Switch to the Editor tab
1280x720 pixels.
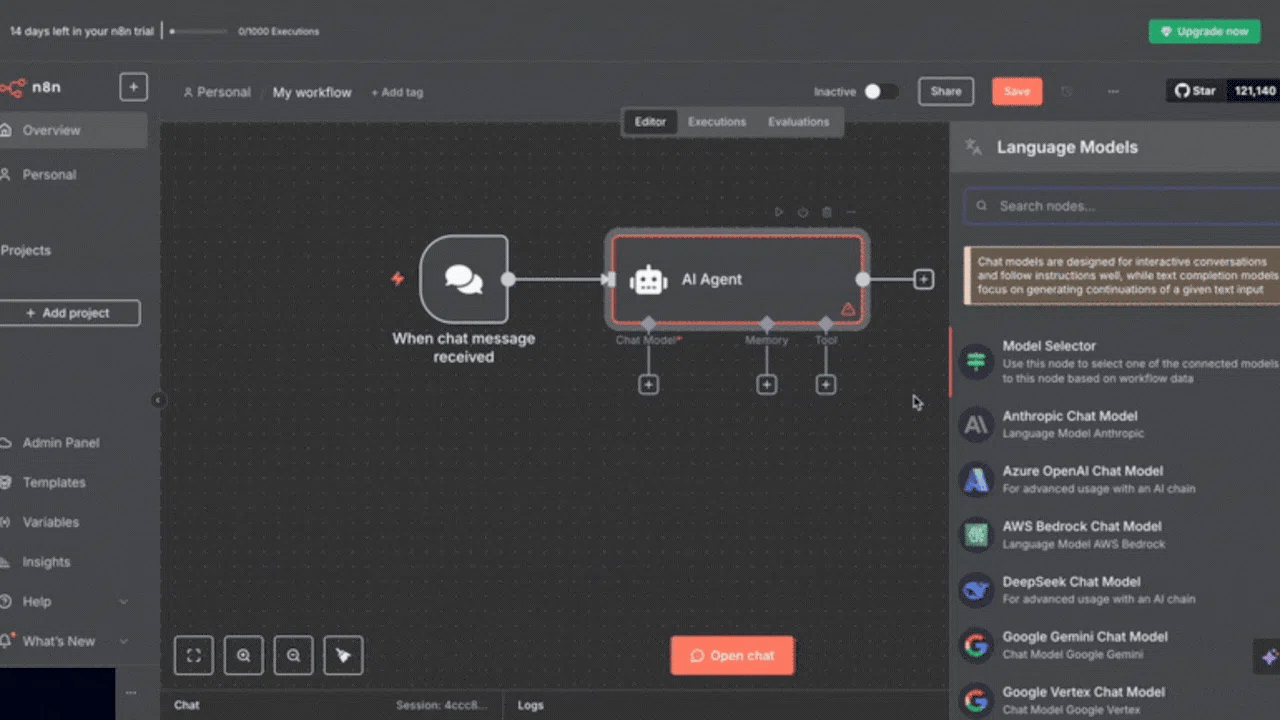coord(650,122)
